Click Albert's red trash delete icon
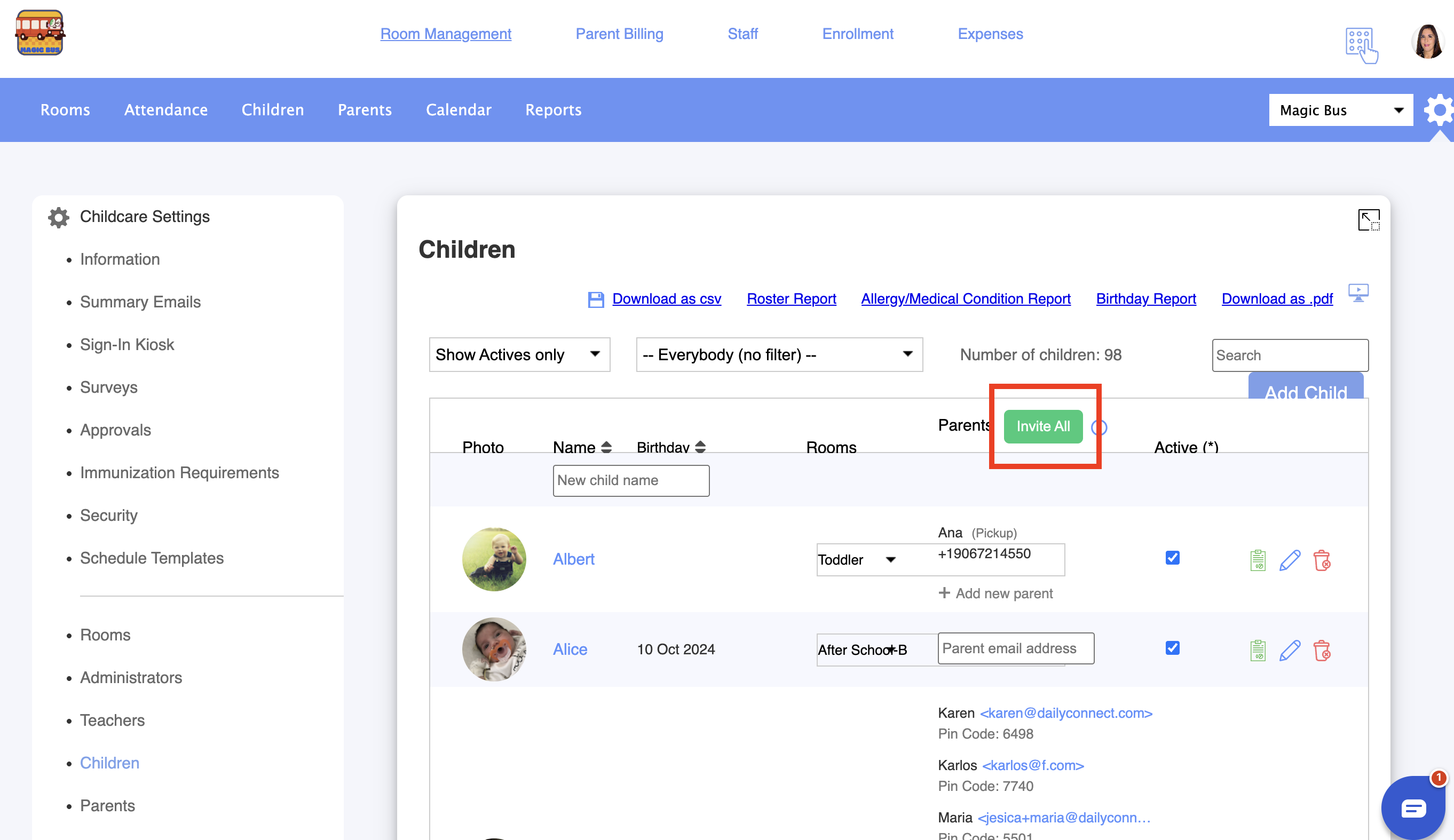 point(1321,560)
